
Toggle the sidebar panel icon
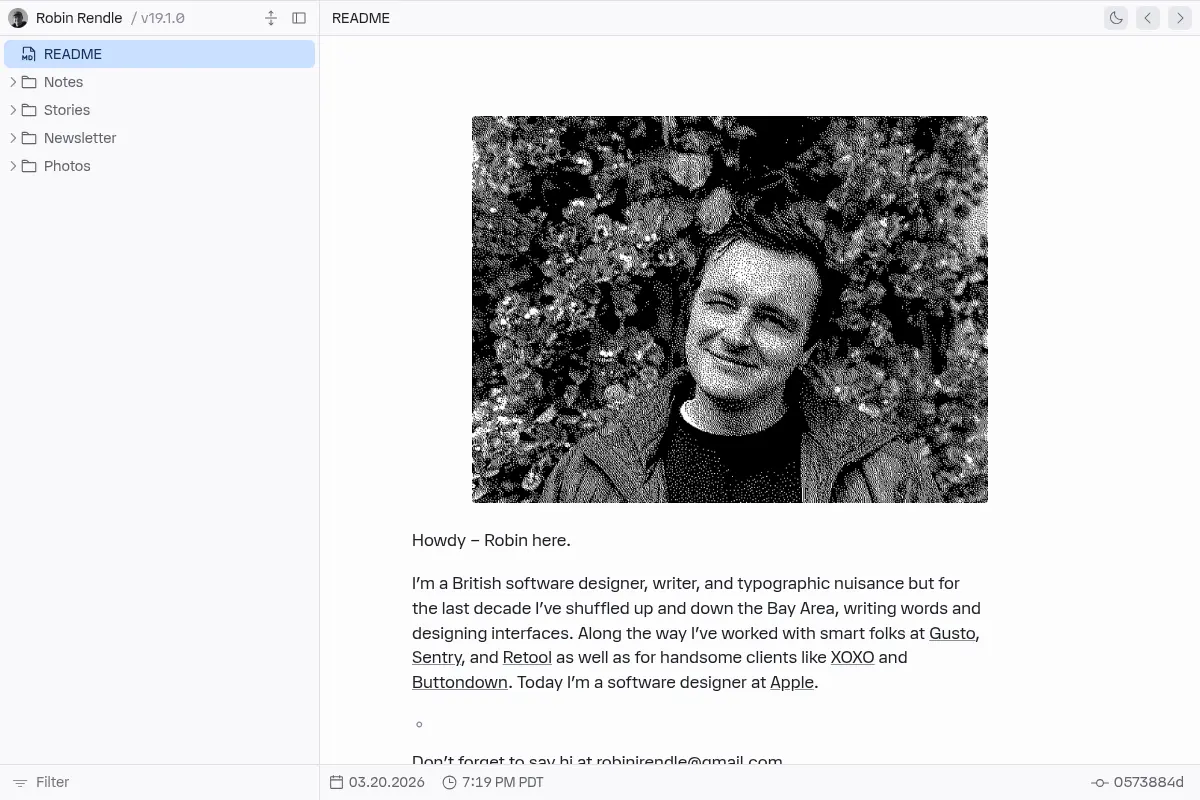(299, 18)
